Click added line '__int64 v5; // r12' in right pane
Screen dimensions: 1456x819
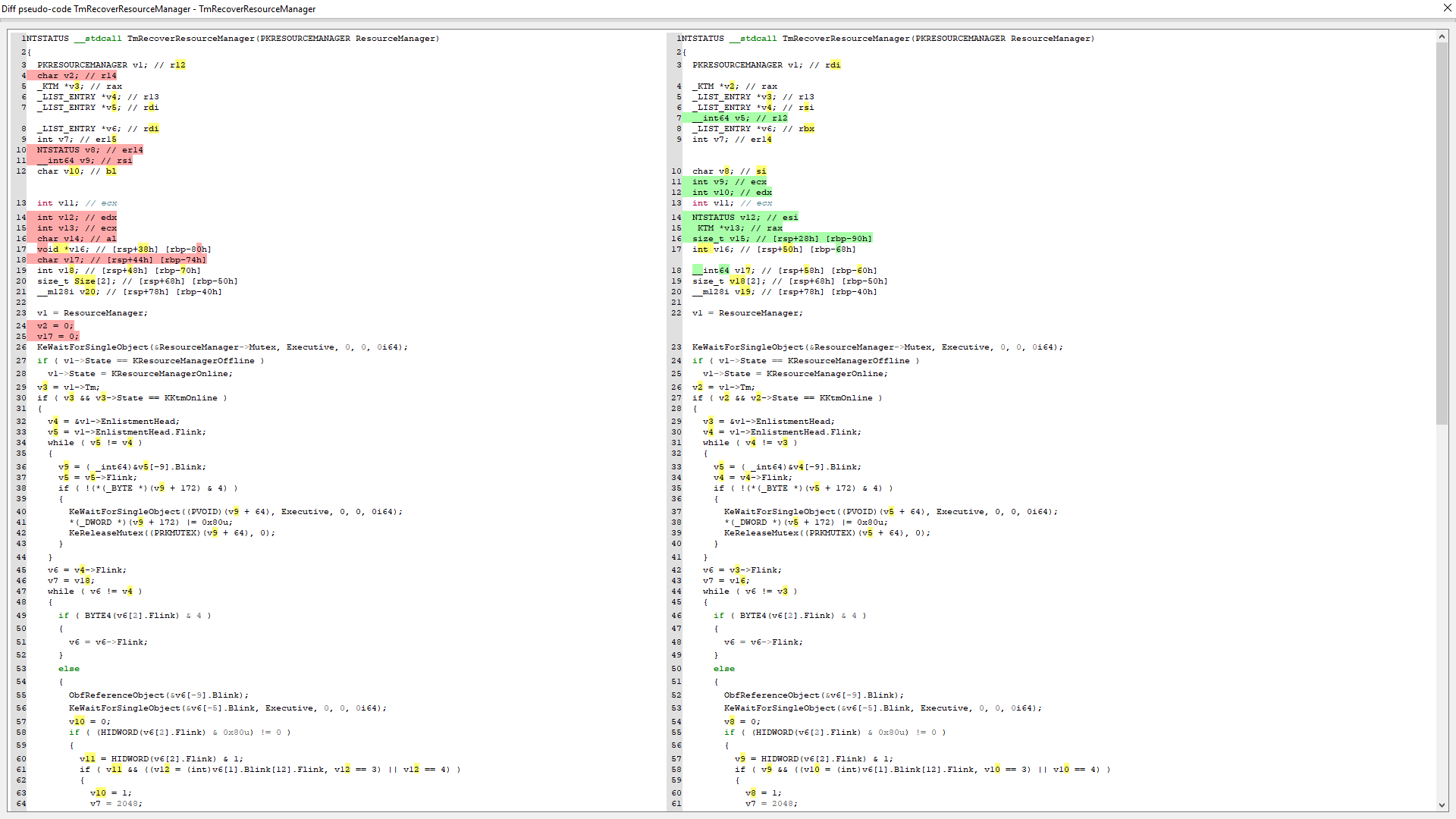[x=739, y=118]
